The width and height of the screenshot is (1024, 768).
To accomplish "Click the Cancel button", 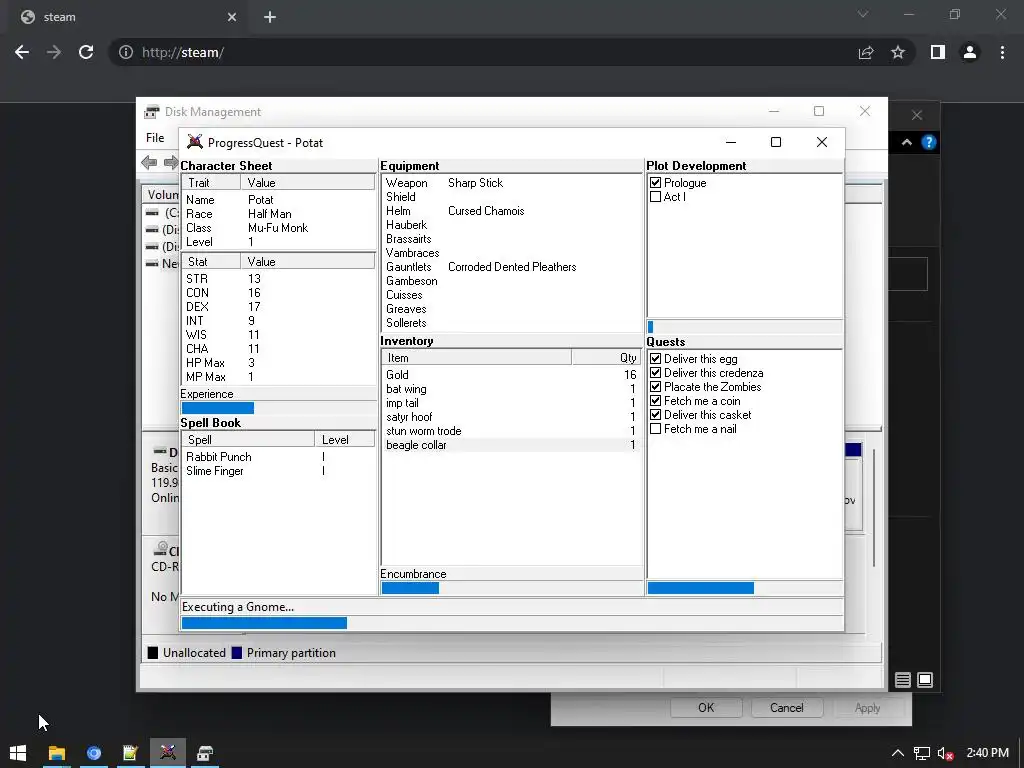I will (x=787, y=708).
